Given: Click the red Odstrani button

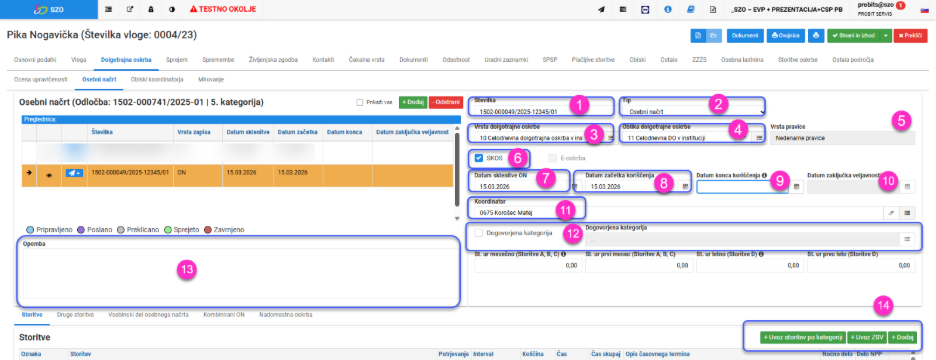Looking at the screenshot, I should [445, 102].
